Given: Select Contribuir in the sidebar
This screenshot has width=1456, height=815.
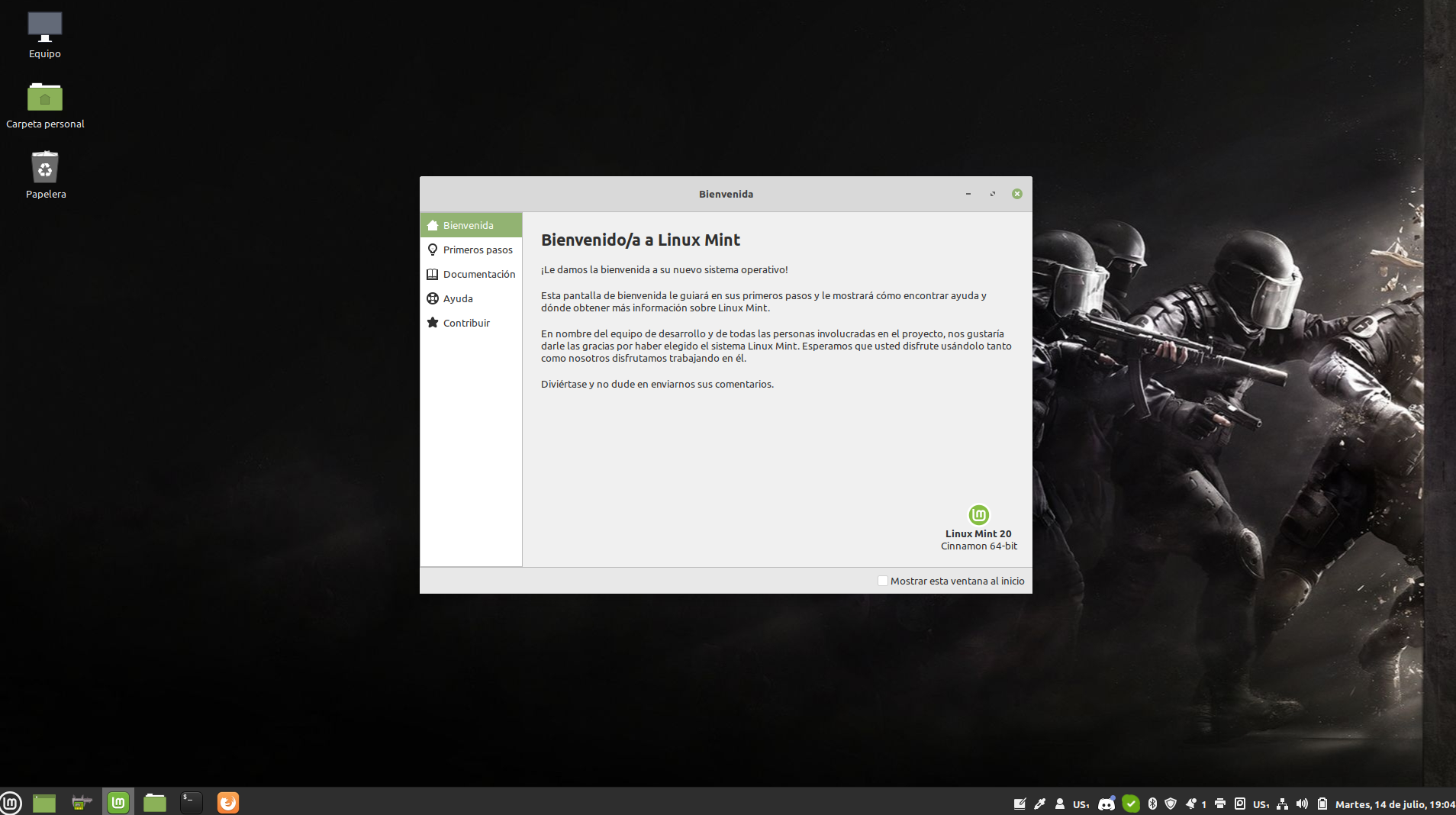Looking at the screenshot, I should (466, 323).
